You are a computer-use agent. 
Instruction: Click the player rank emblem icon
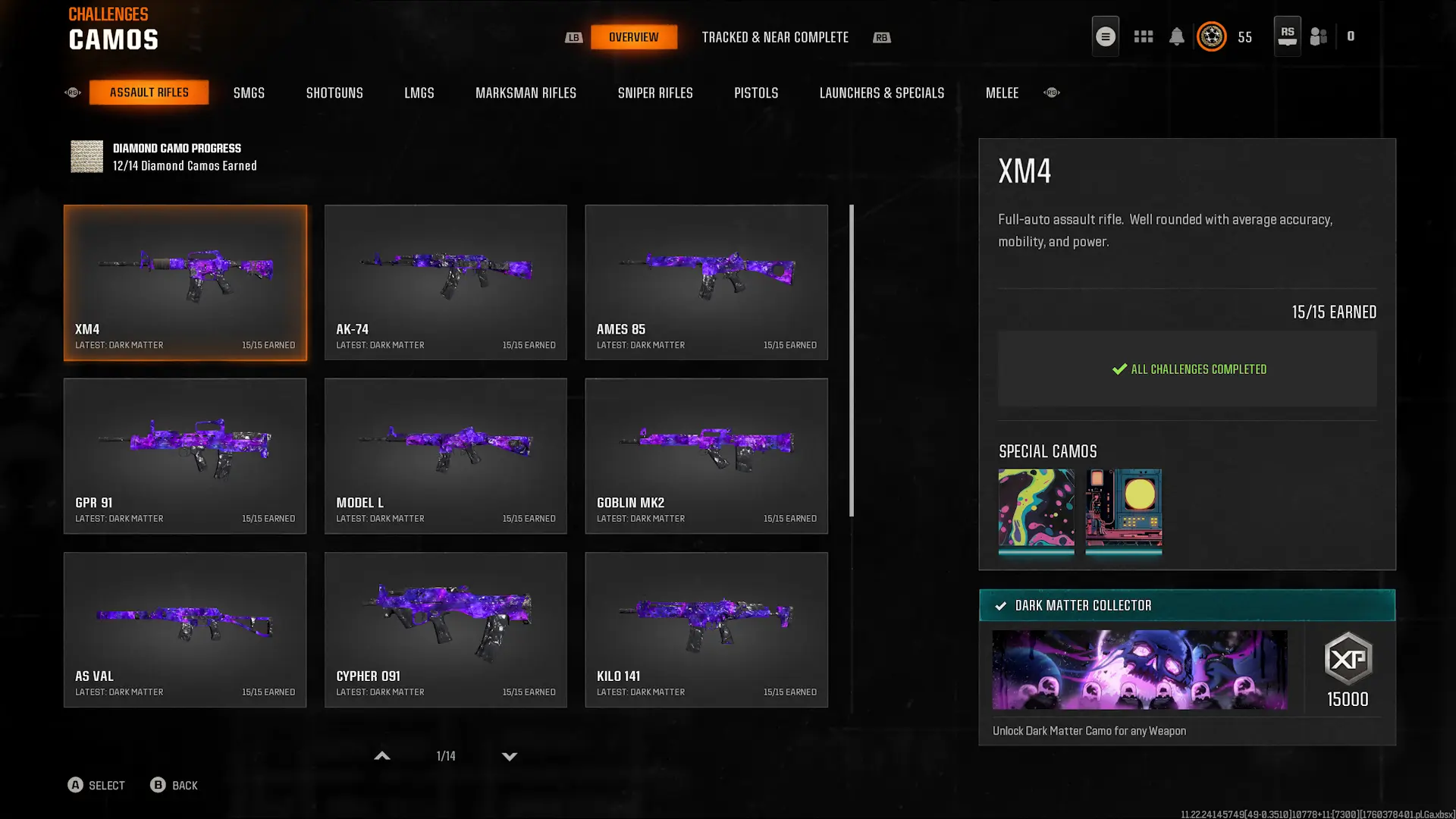[1211, 36]
